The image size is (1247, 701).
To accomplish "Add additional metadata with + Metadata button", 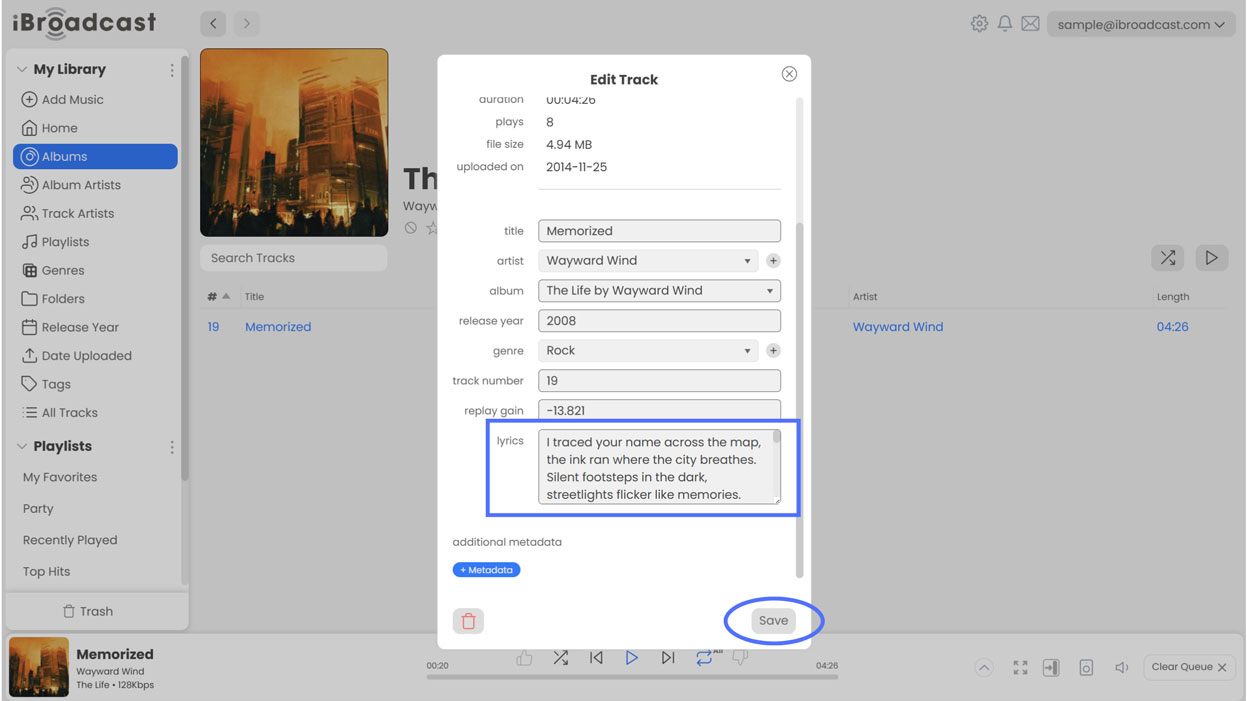I will [x=486, y=570].
